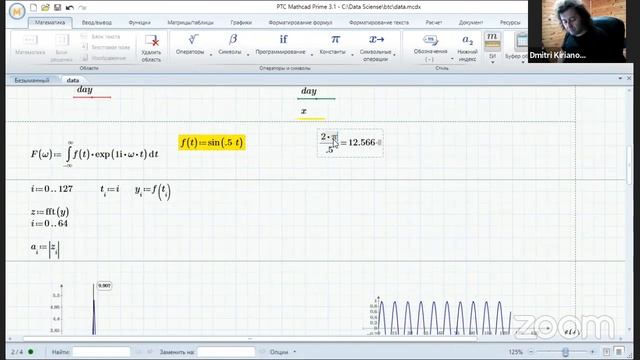Expand the Константы dropdown arrow
640x360 pixels.
(x=352, y=54)
